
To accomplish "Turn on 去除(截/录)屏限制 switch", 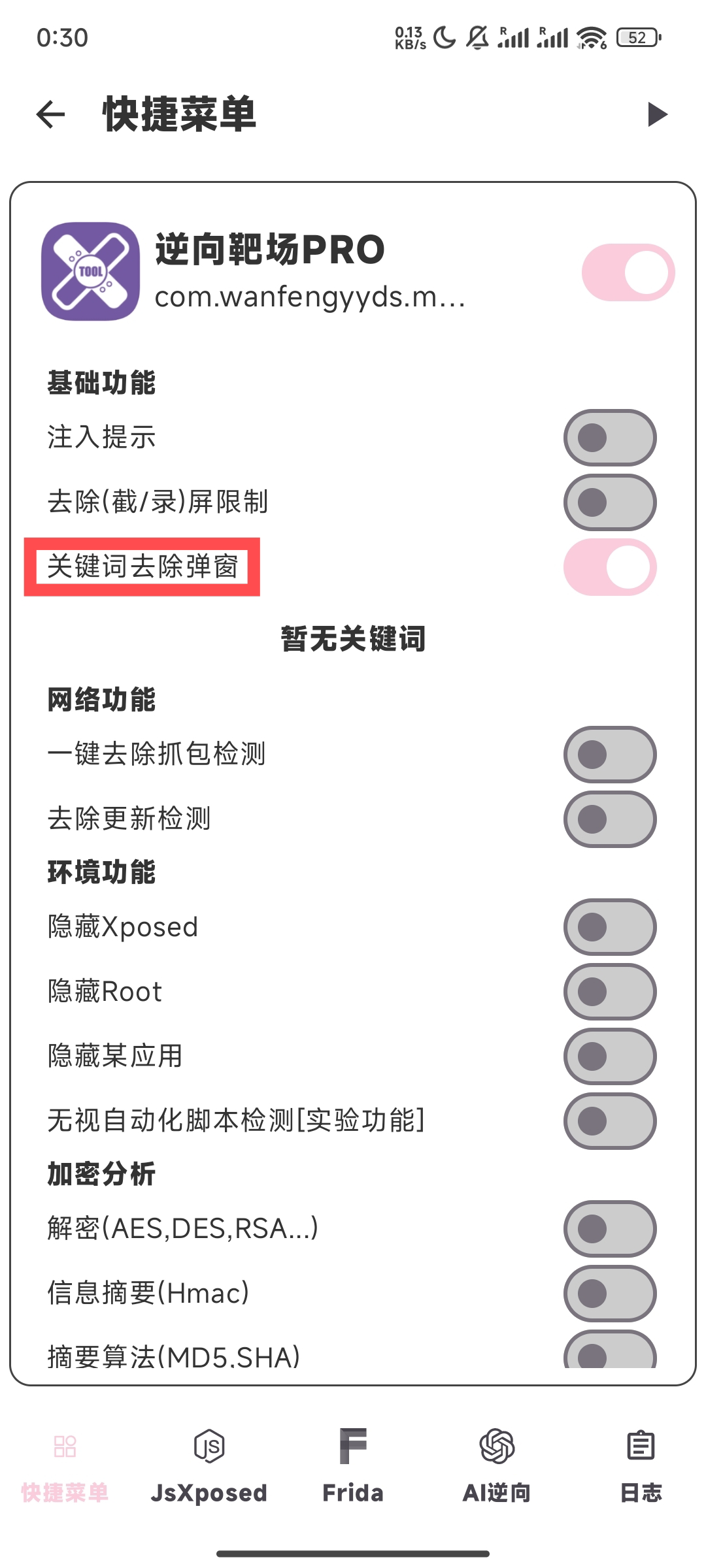I will click(610, 502).
